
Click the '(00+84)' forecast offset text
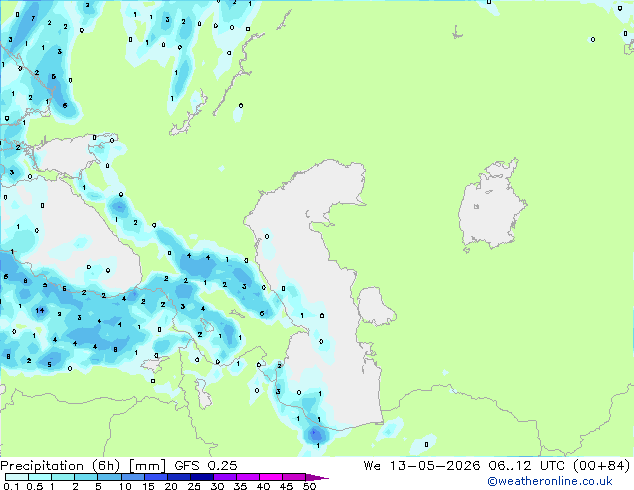(x=602, y=466)
